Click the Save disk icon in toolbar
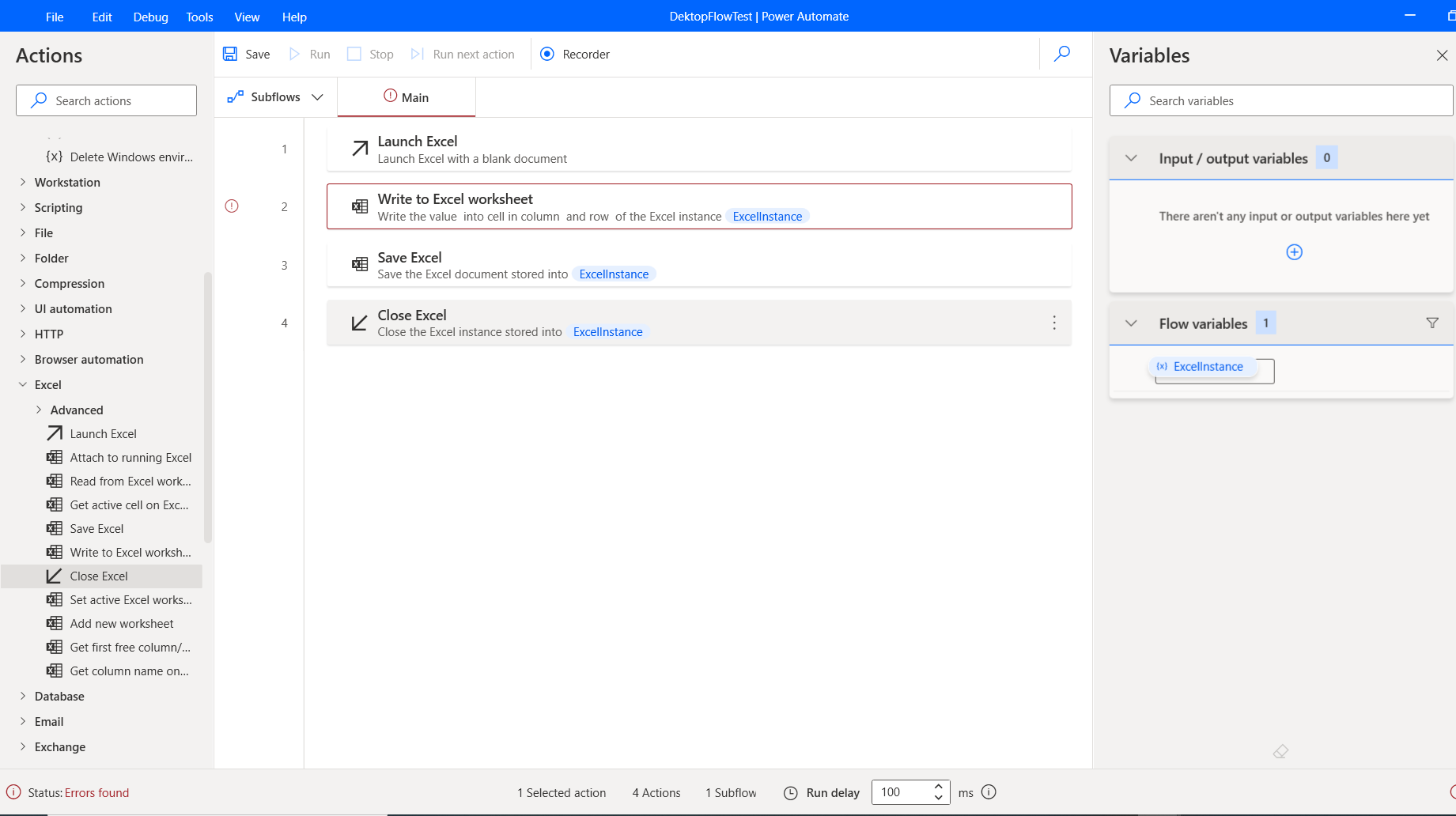 coord(230,54)
